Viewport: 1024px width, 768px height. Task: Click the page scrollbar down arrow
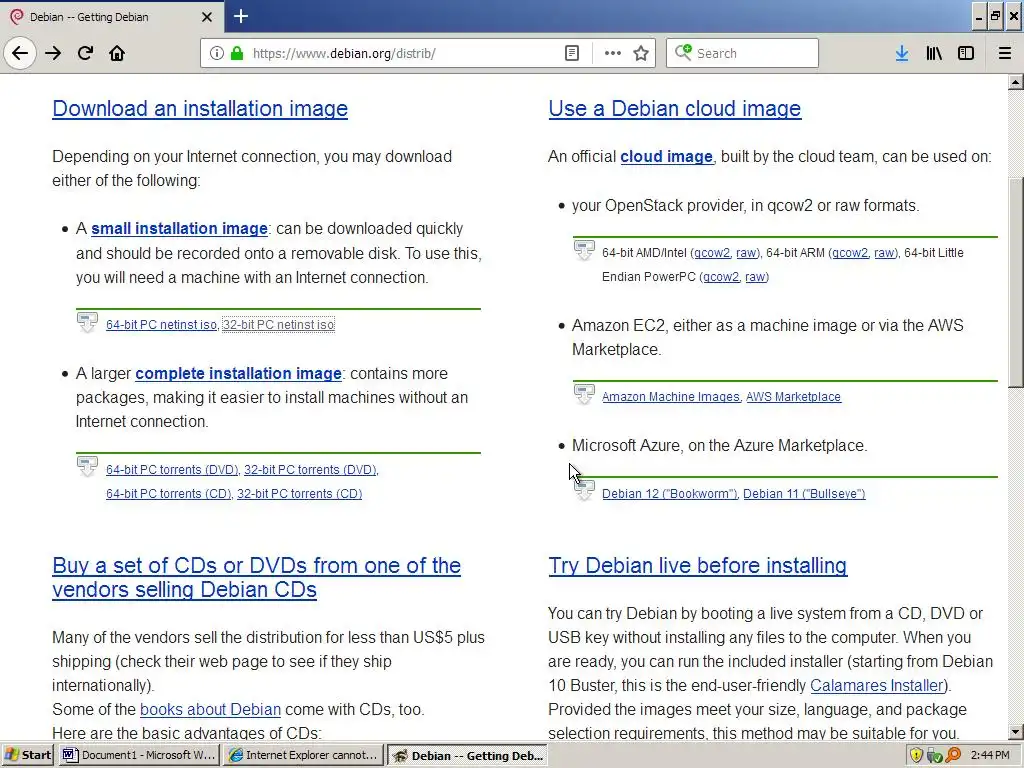click(1016, 731)
